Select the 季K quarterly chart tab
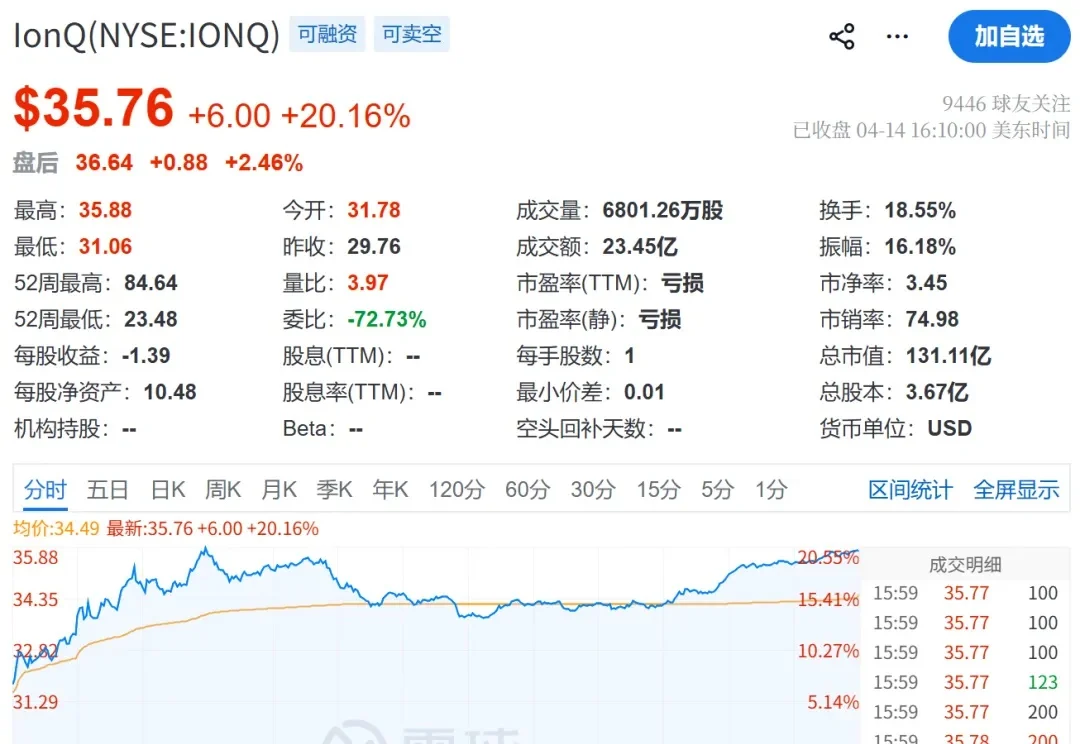 [334, 489]
